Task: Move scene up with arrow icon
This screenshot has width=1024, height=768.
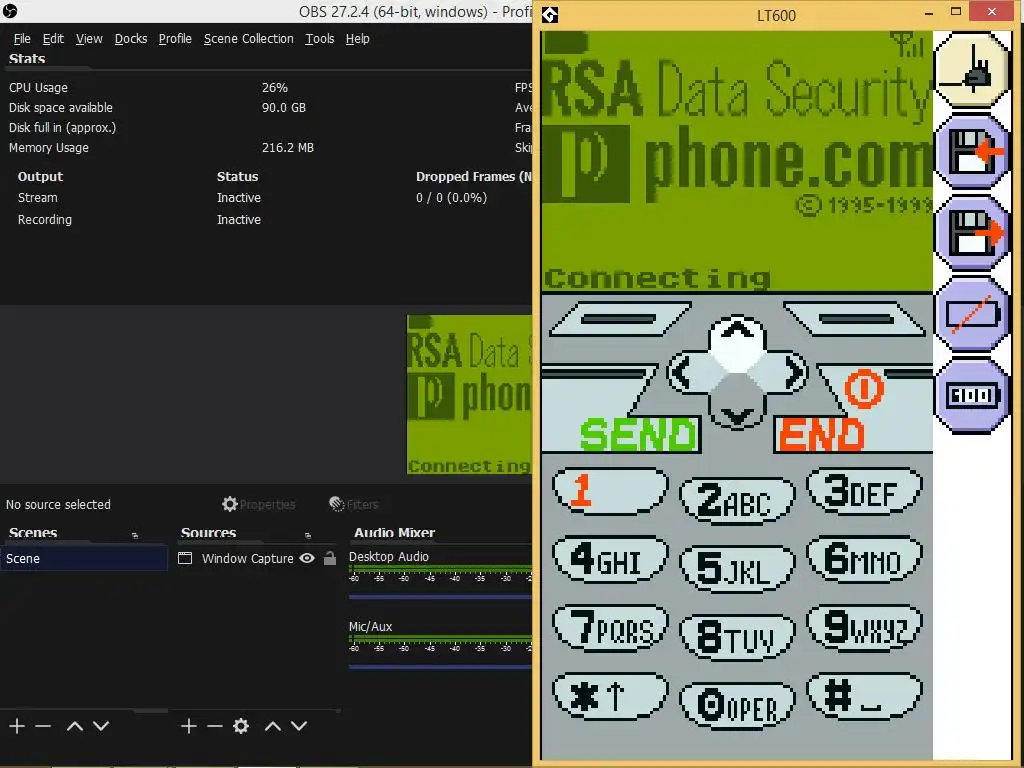Action: [x=75, y=726]
